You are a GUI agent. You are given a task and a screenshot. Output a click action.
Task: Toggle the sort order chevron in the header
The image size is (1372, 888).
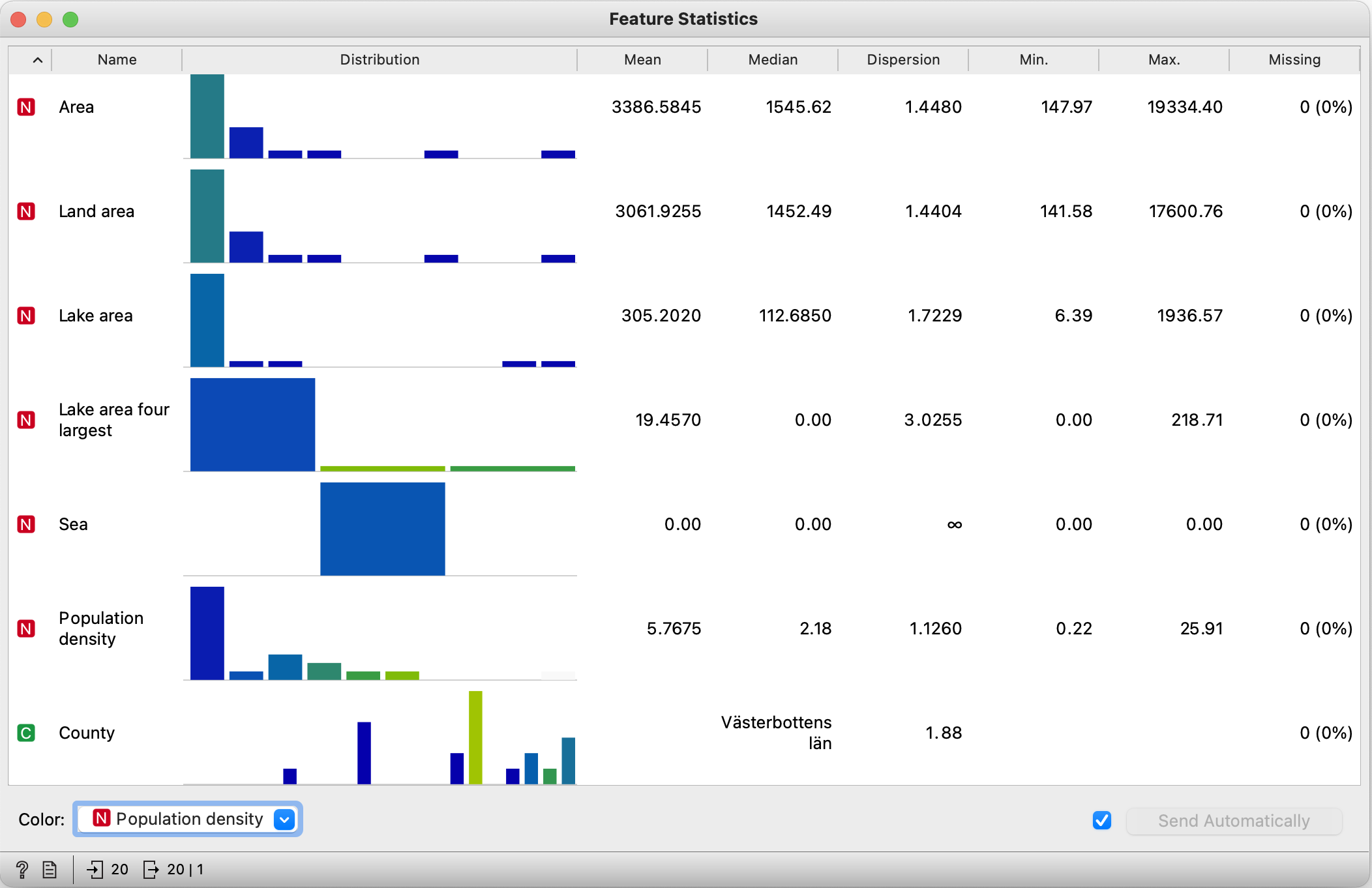[37, 59]
